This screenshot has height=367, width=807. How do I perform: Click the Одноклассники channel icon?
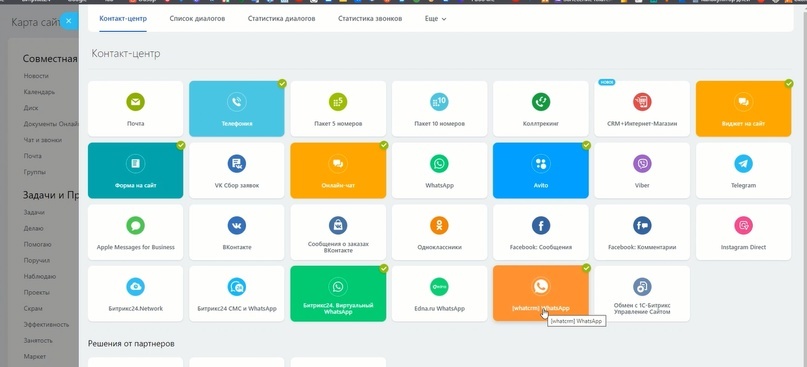tap(439, 225)
